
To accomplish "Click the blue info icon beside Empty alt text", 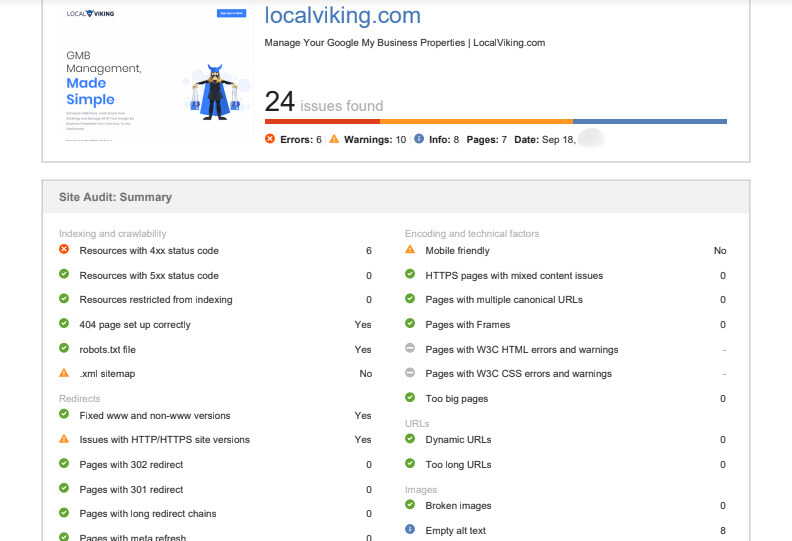I will [410, 530].
